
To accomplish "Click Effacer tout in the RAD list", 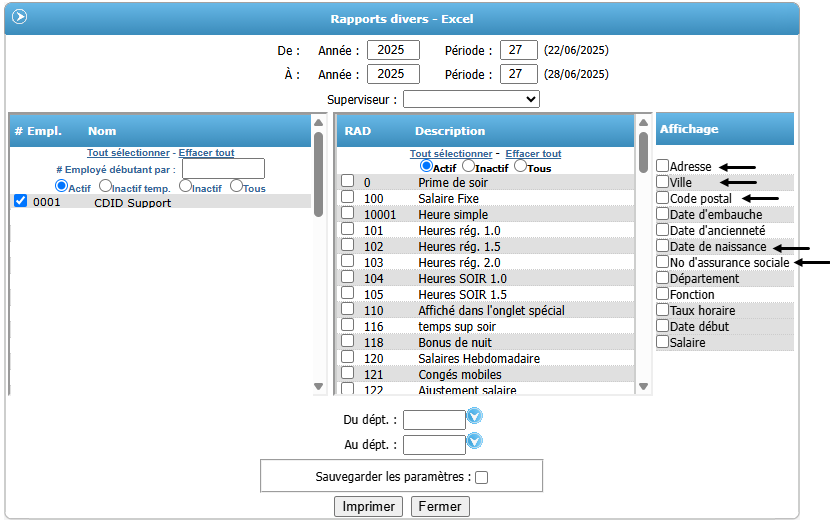I will [533, 154].
